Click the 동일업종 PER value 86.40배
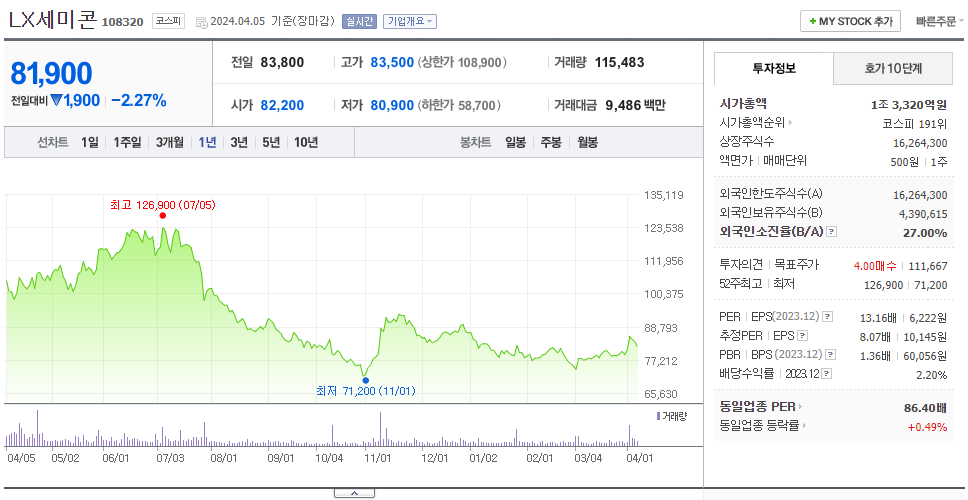 click(x=925, y=407)
